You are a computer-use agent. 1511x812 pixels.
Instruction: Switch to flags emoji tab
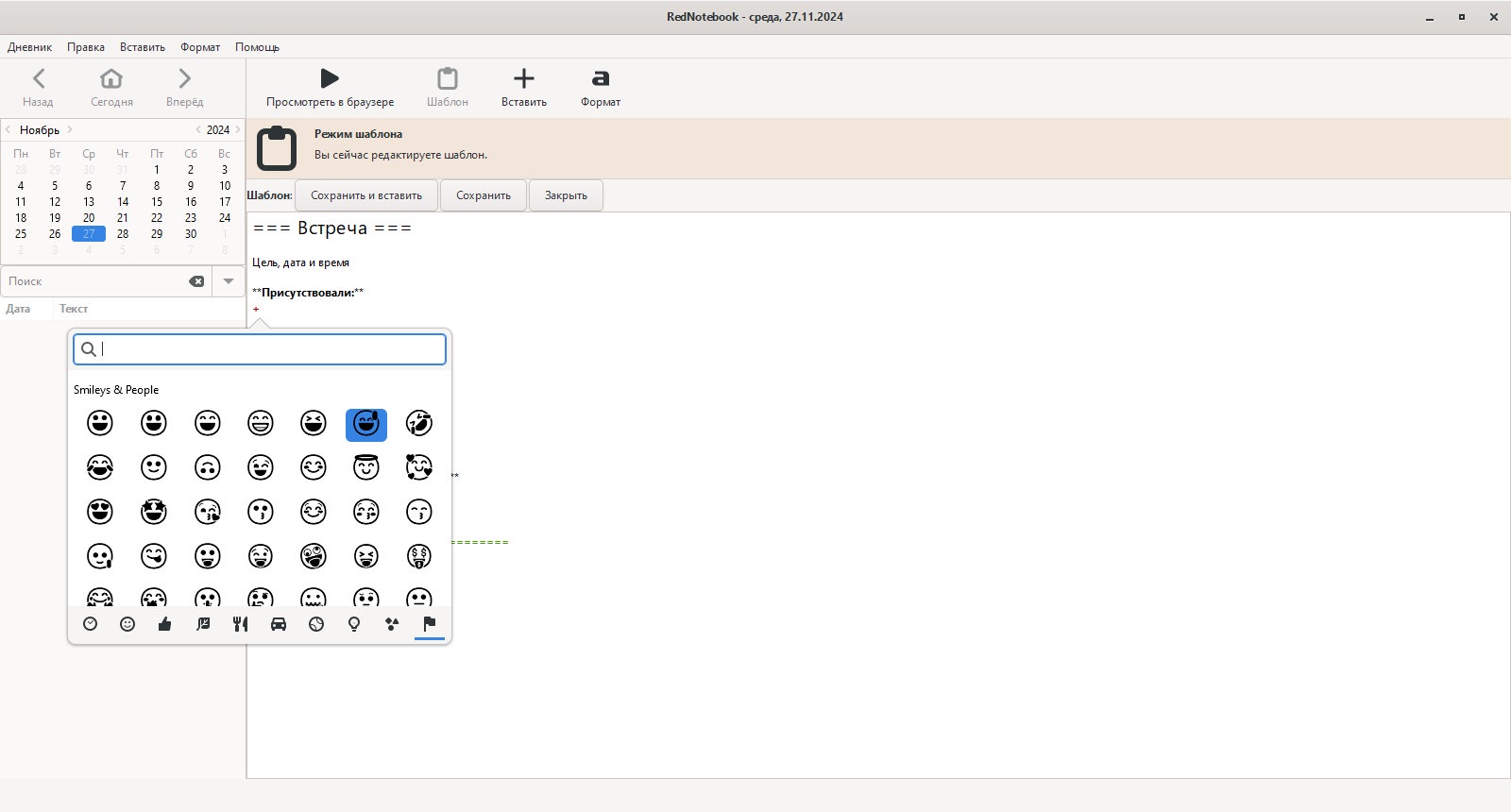coord(430,624)
